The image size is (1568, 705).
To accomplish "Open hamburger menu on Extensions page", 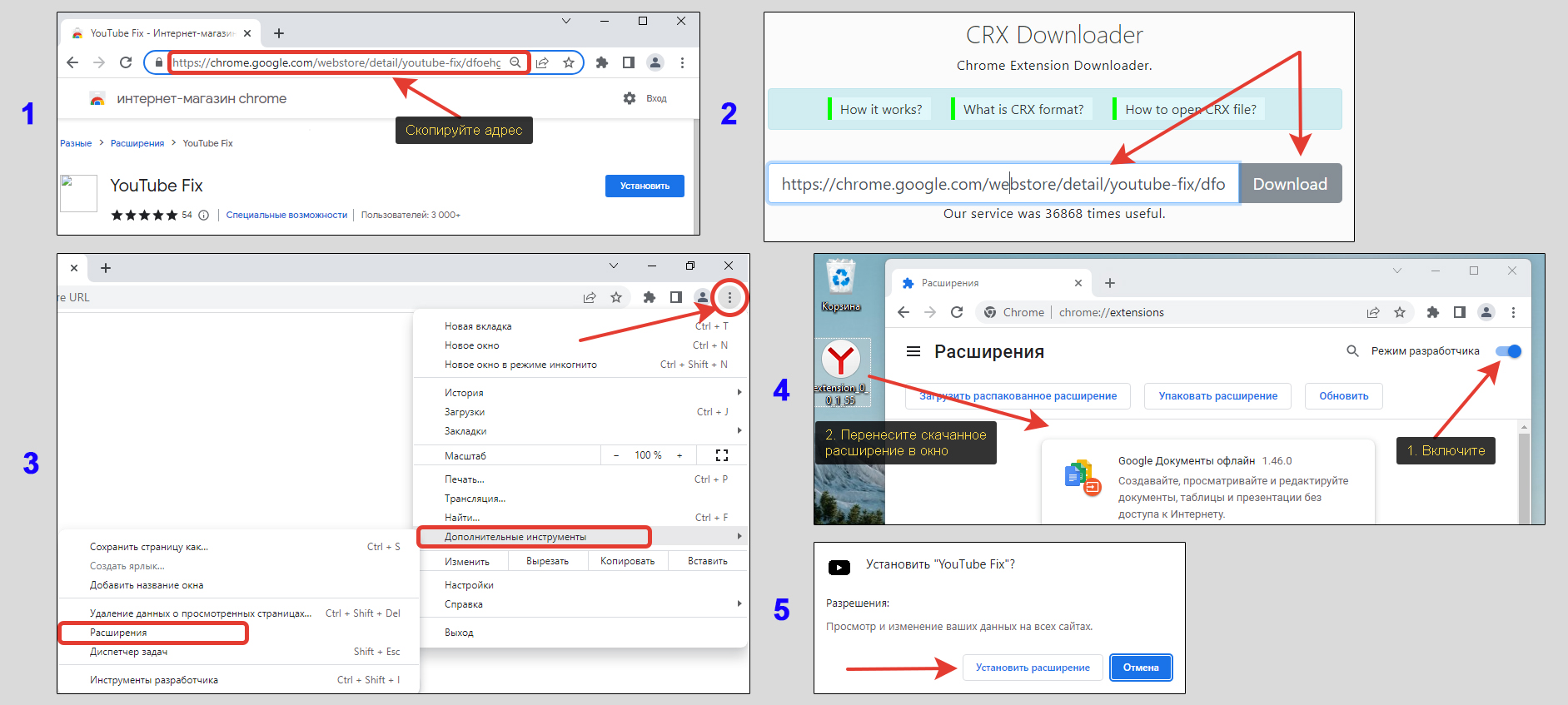I will 913,351.
